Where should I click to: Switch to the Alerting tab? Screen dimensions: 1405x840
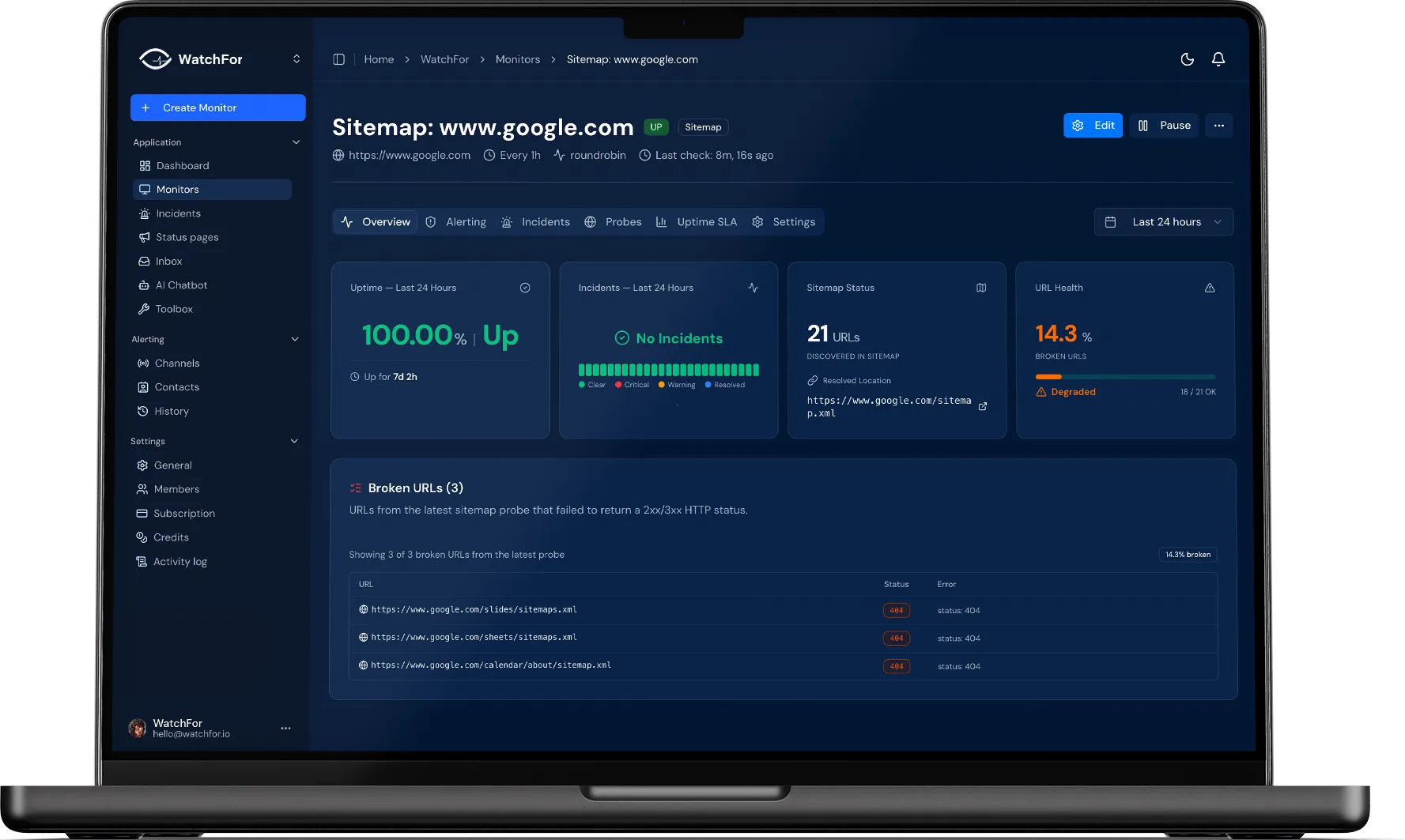pyautogui.click(x=456, y=222)
